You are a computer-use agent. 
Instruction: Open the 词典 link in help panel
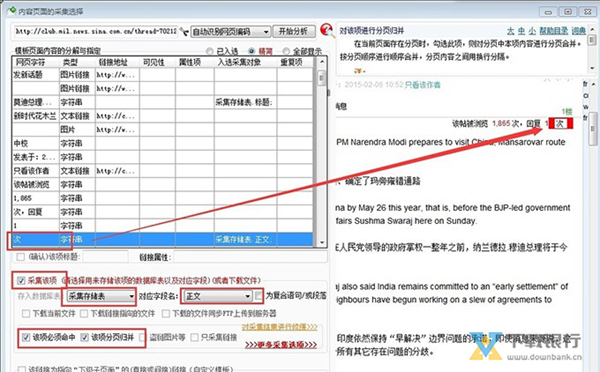tap(579, 31)
